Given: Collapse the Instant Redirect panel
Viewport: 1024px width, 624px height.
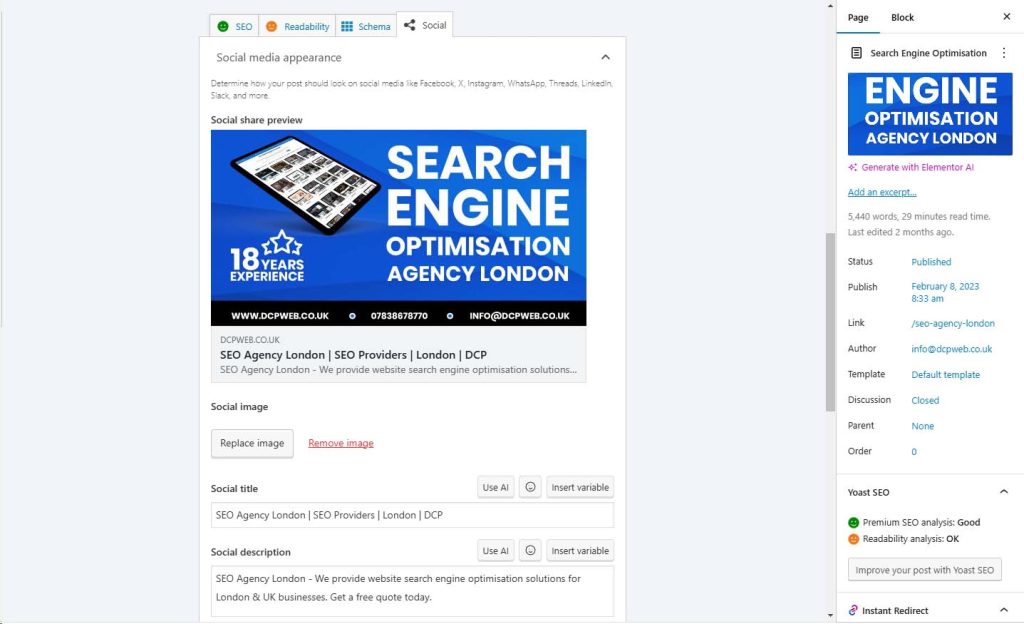Looking at the screenshot, I should tap(1004, 610).
